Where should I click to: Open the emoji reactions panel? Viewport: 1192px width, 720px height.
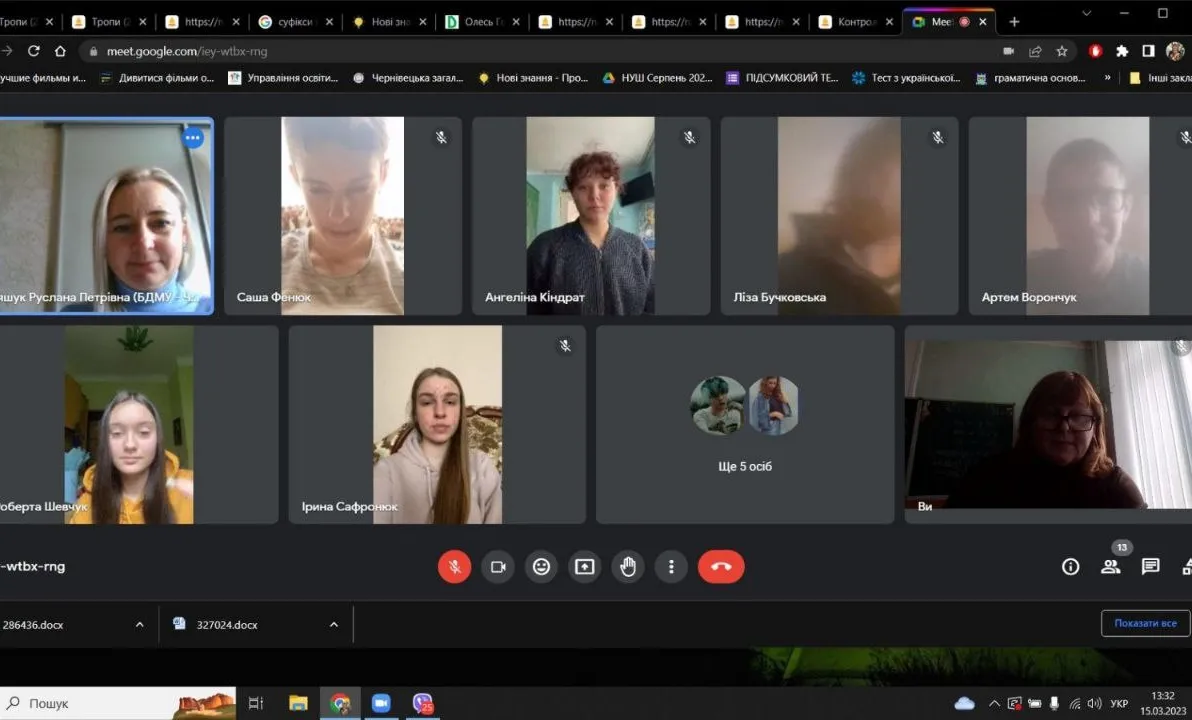pyautogui.click(x=541, y=567)
